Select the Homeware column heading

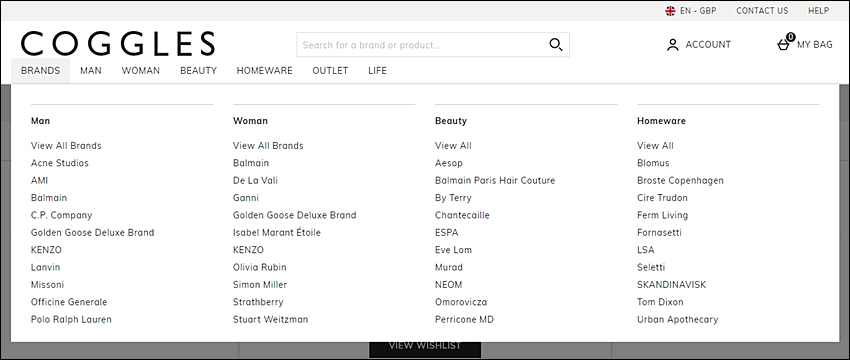pyautogui.click(x=661, y=121)
